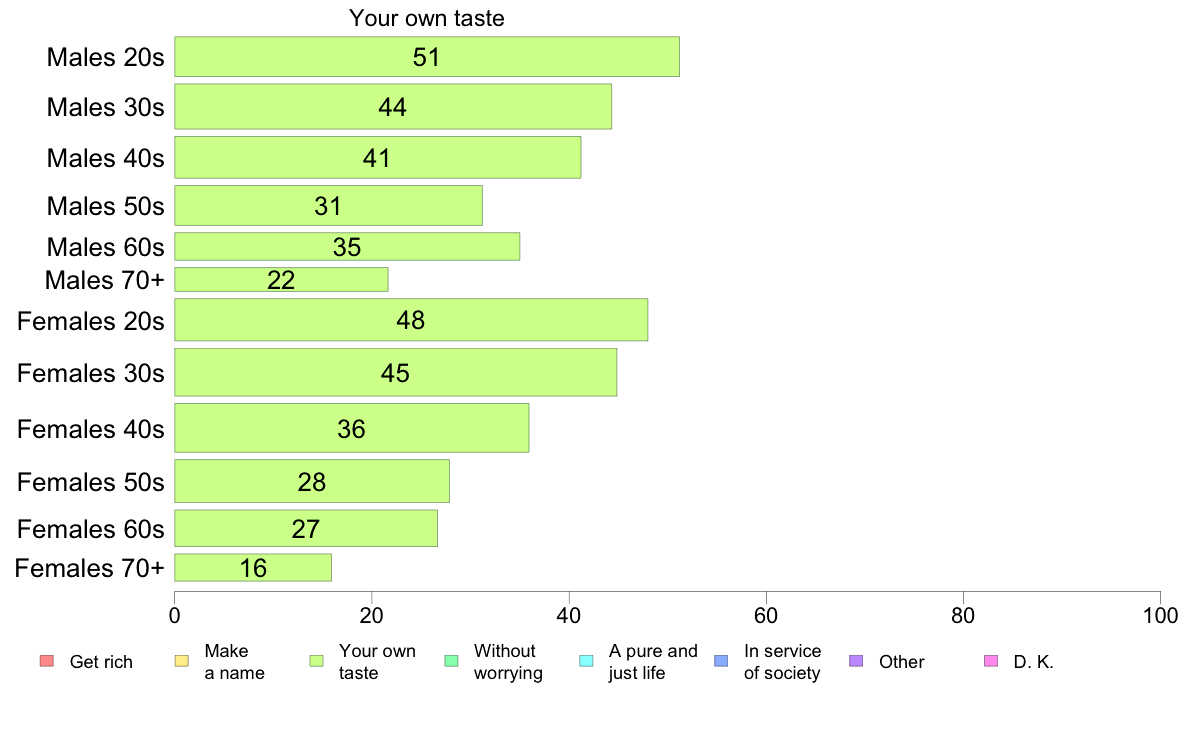Image resolution: width=1188 pixels, height=736 pixels.
Task: Click the Your own taste chart title
Action: click(427, 18)
